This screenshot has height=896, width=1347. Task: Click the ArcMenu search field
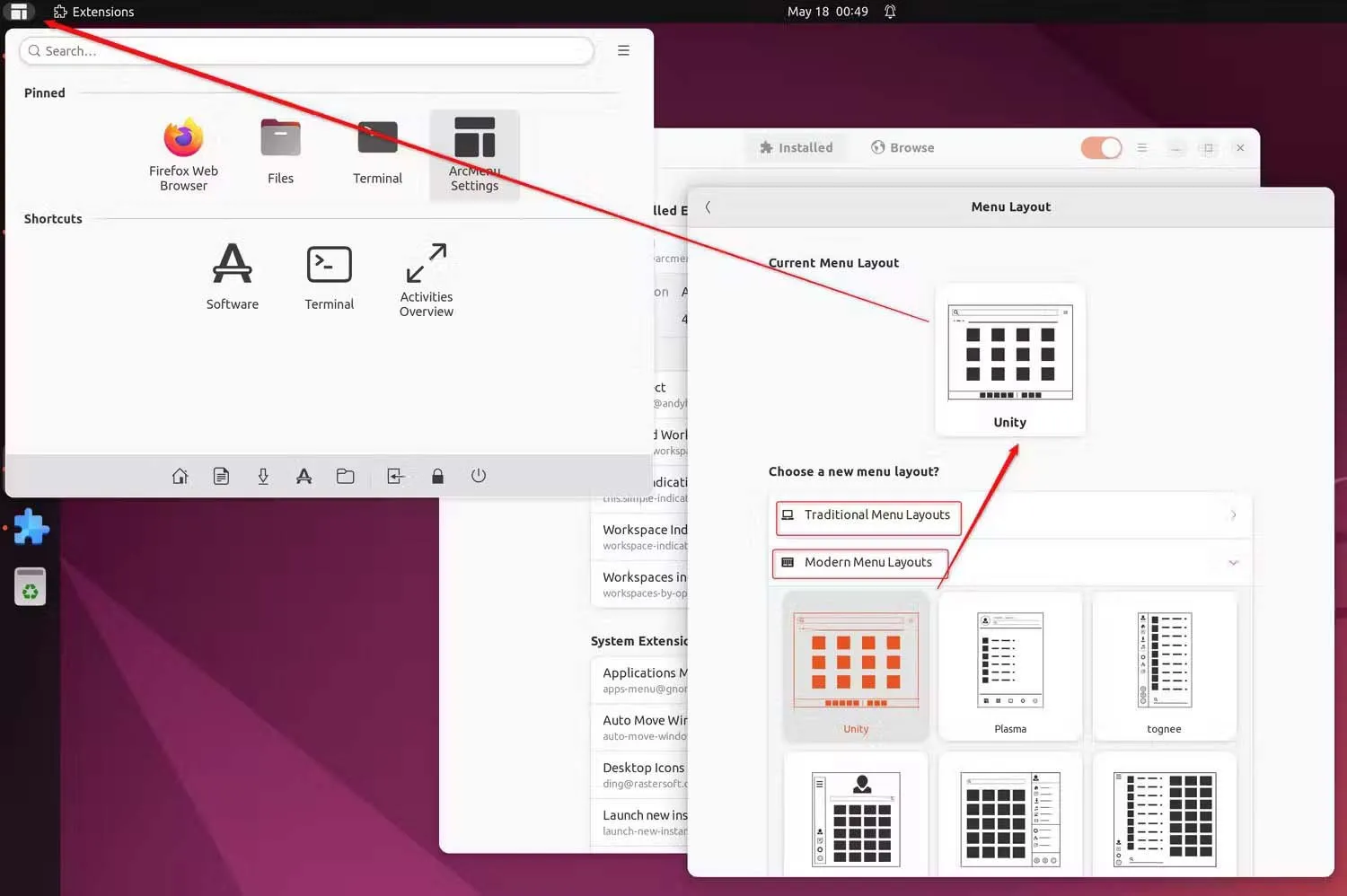[x=305, y=51]
